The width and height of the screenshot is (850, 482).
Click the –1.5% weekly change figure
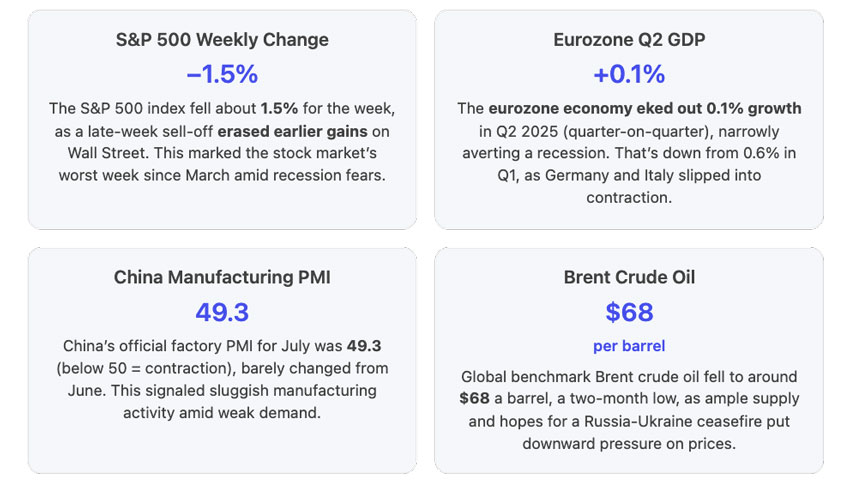point(221,74)
